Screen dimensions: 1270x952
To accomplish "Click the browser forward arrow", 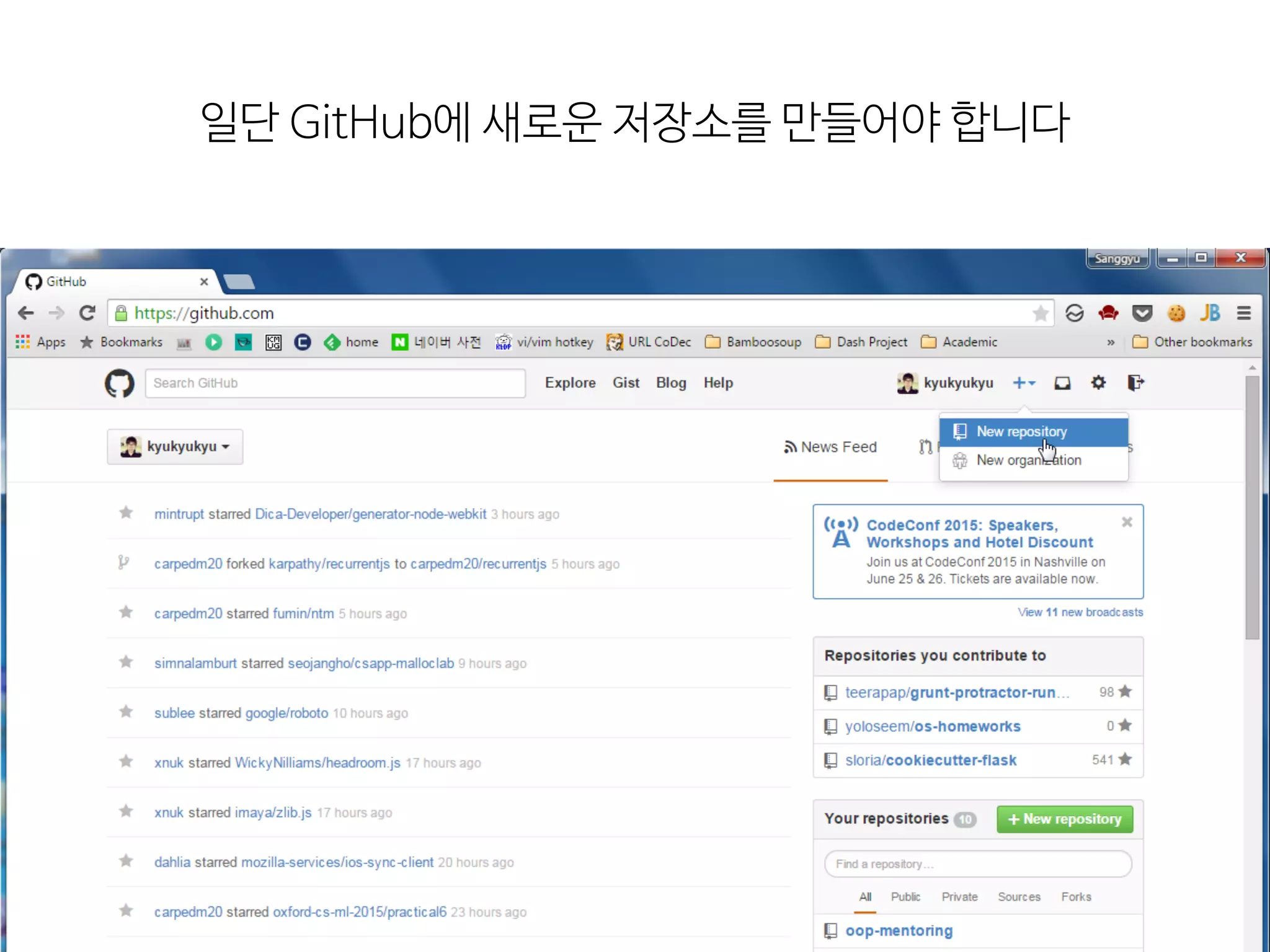I will (x=56, y=313).
